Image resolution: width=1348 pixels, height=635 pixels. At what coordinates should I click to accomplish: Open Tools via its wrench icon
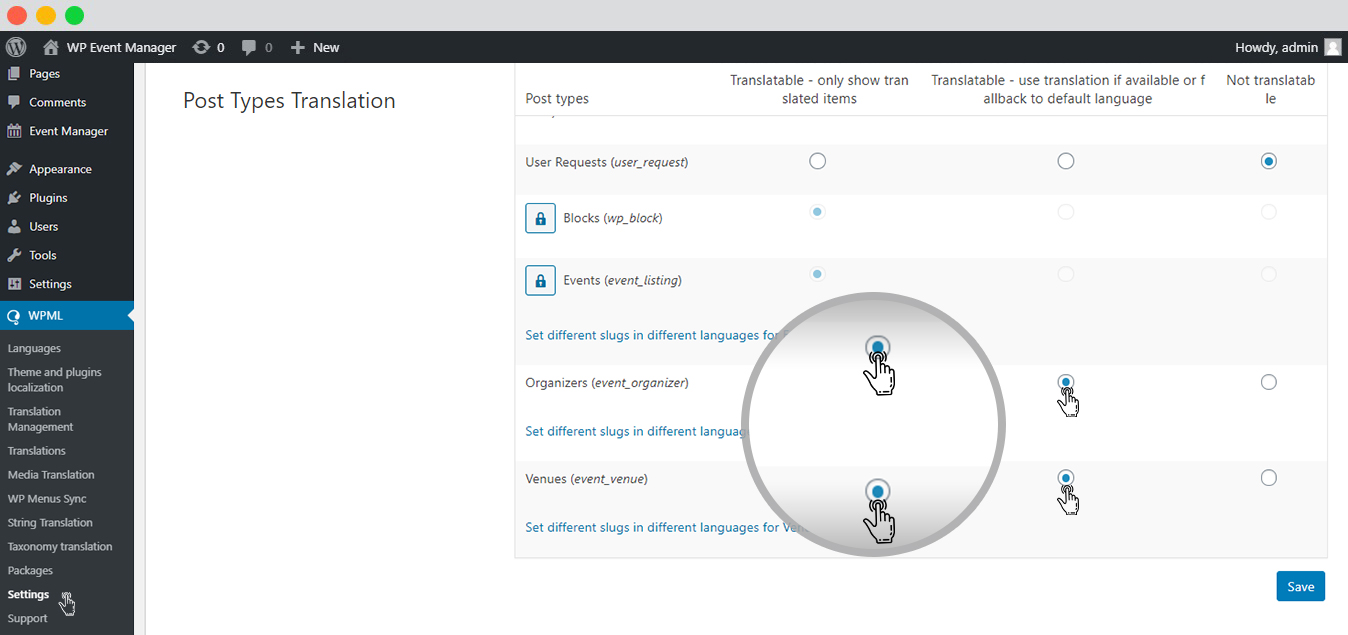coord(14,255)
